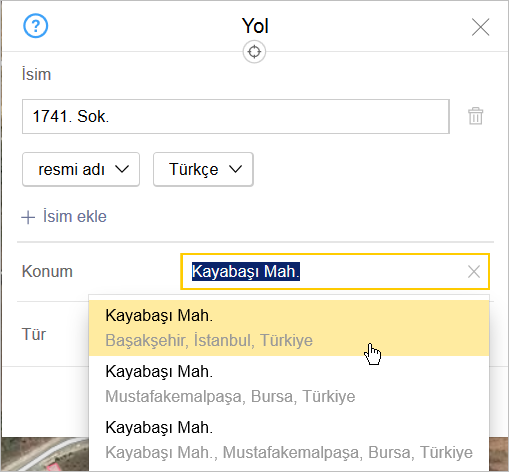Click the plus icon beside İsim ekle

pyautogui.click(x=28, y=217)
